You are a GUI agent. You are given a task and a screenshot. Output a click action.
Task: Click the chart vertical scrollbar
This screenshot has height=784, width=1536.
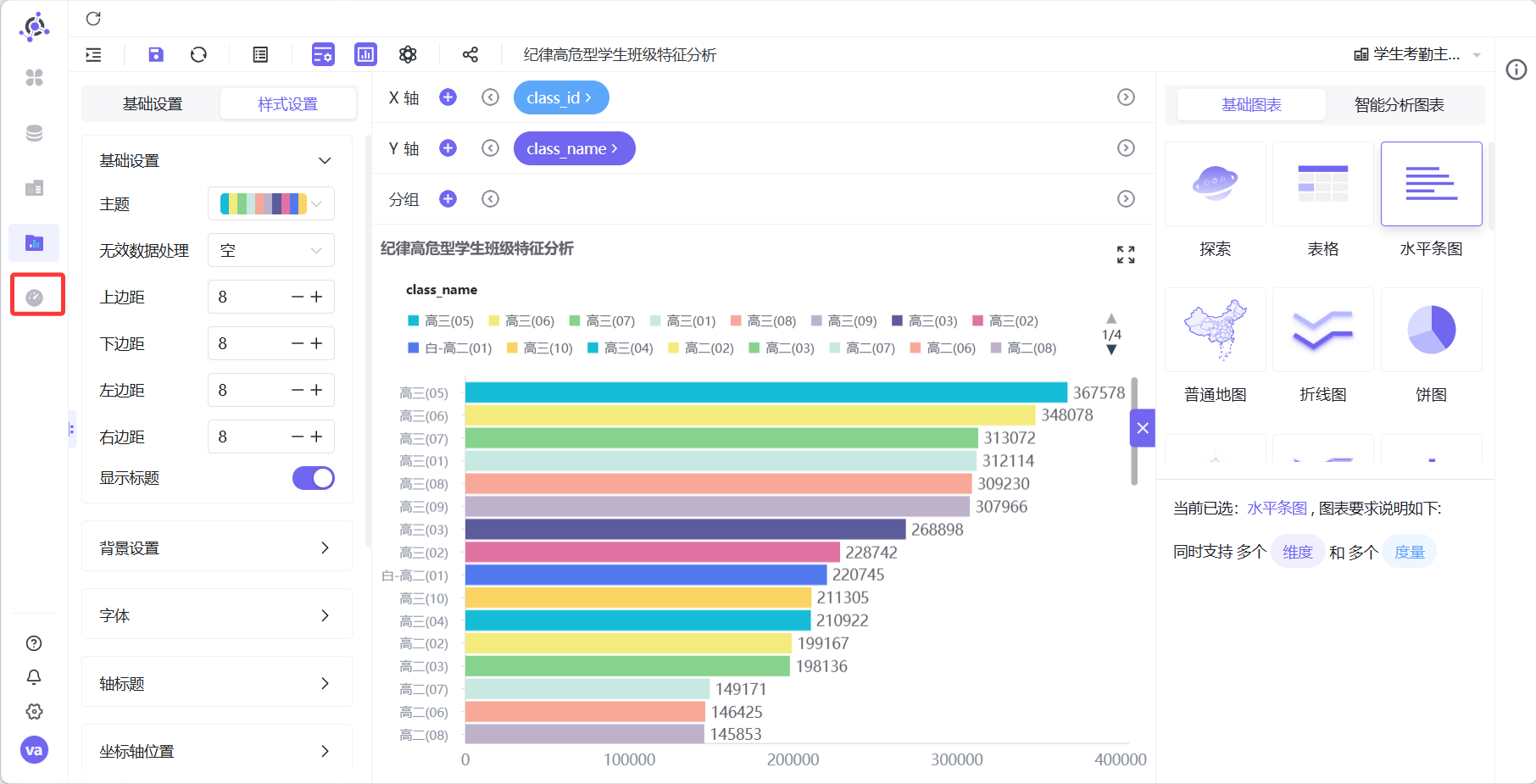1134,431
